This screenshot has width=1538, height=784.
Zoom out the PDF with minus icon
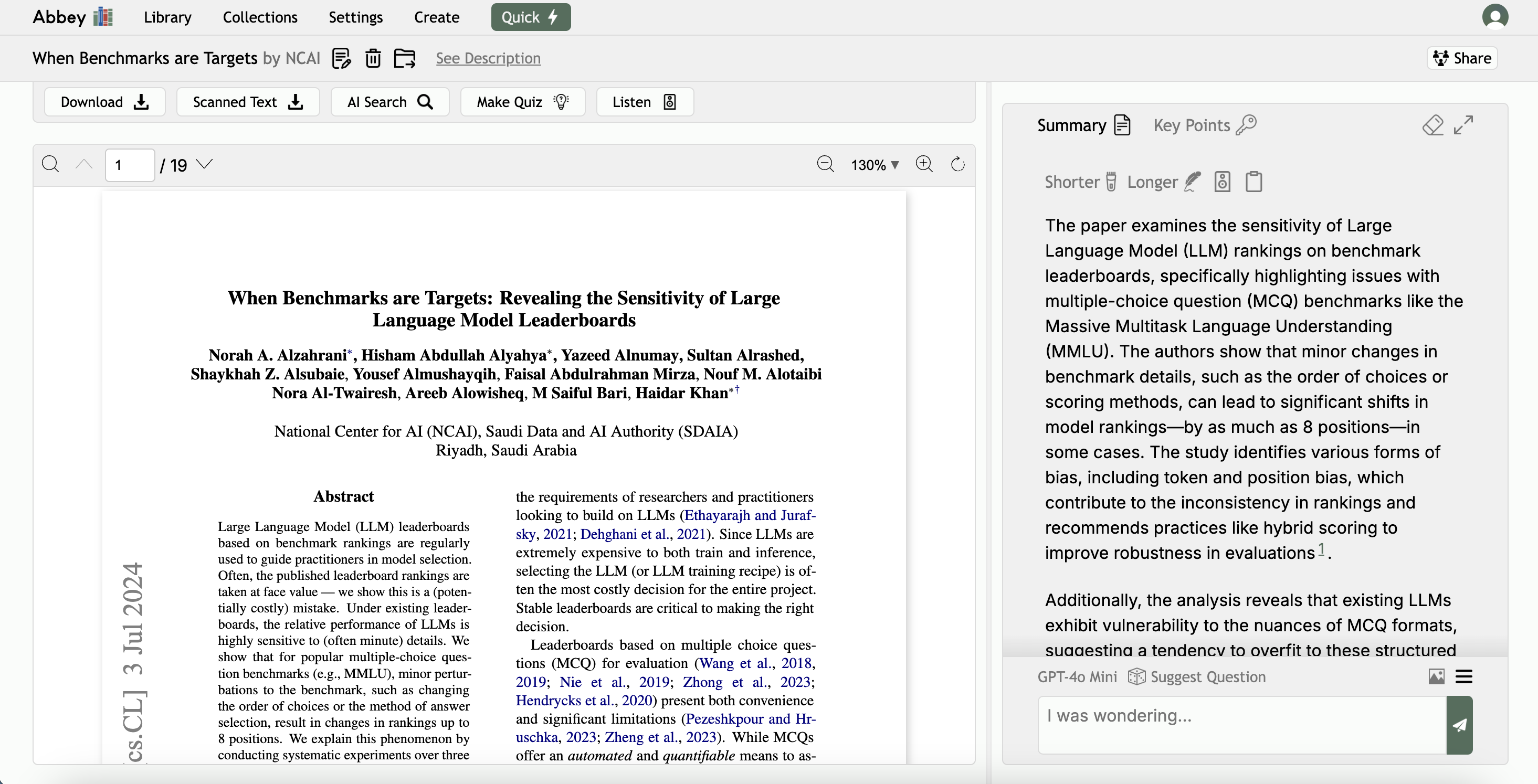click(x=825, y=164)
